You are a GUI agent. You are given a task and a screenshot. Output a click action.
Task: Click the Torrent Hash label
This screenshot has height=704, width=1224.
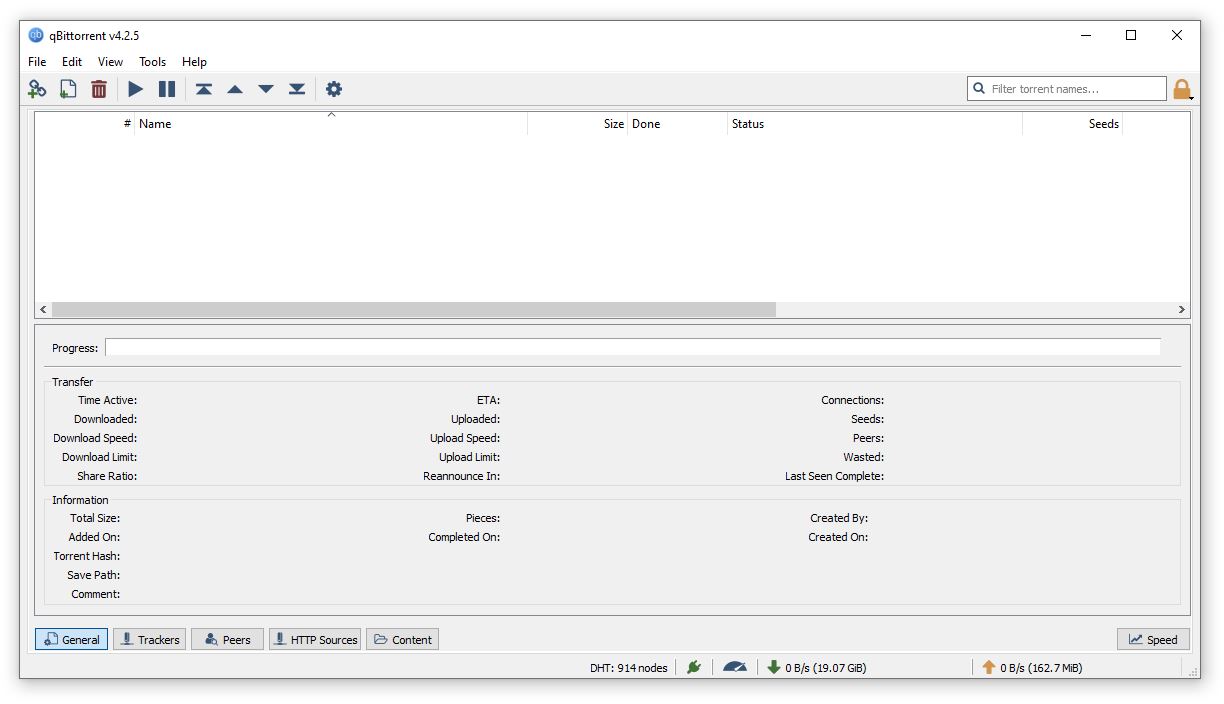[87, 556]
